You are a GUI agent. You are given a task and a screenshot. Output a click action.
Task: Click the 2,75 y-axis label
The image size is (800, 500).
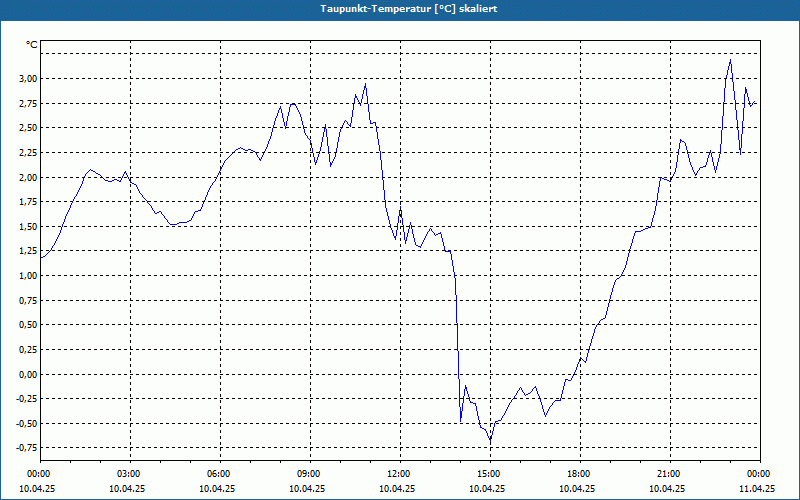click(28, 104)
